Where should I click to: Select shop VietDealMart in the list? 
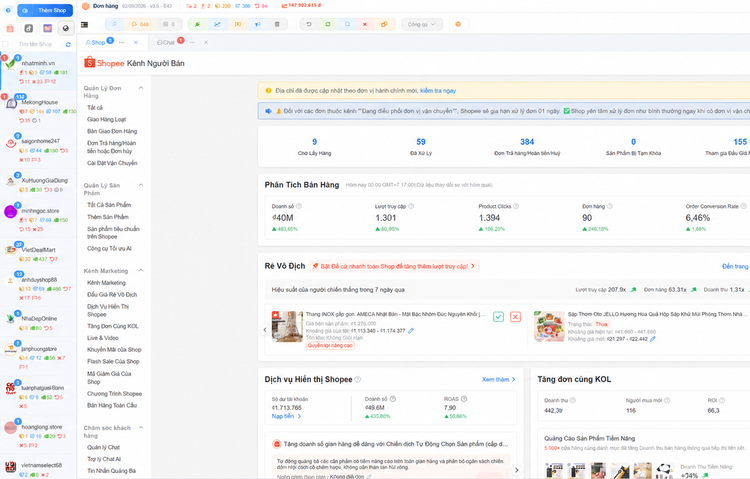click(38, 254)
